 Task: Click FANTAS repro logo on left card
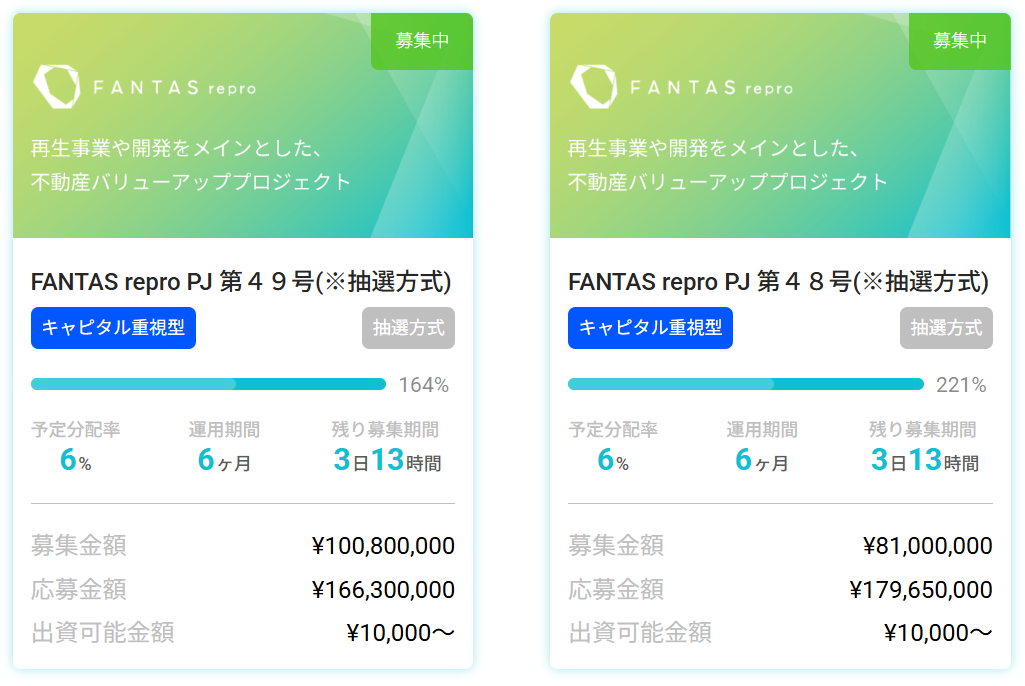144,86
